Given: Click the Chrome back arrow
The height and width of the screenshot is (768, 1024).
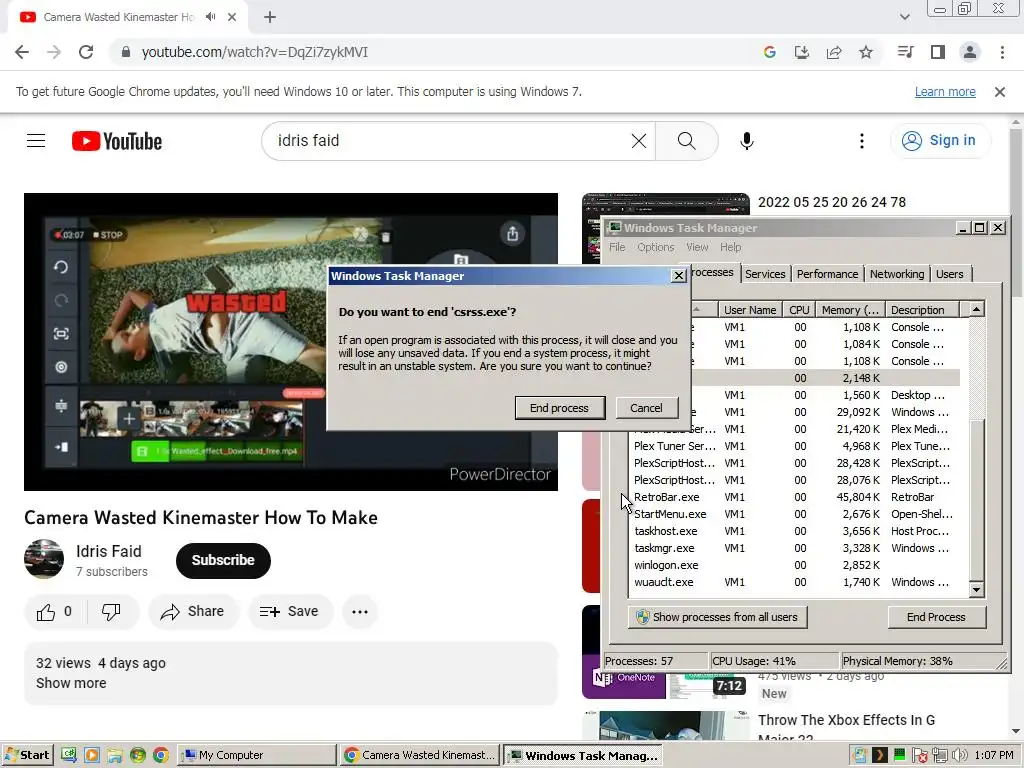Looking at the screenshot, I should pyautogui.click(x=22, y=52).
